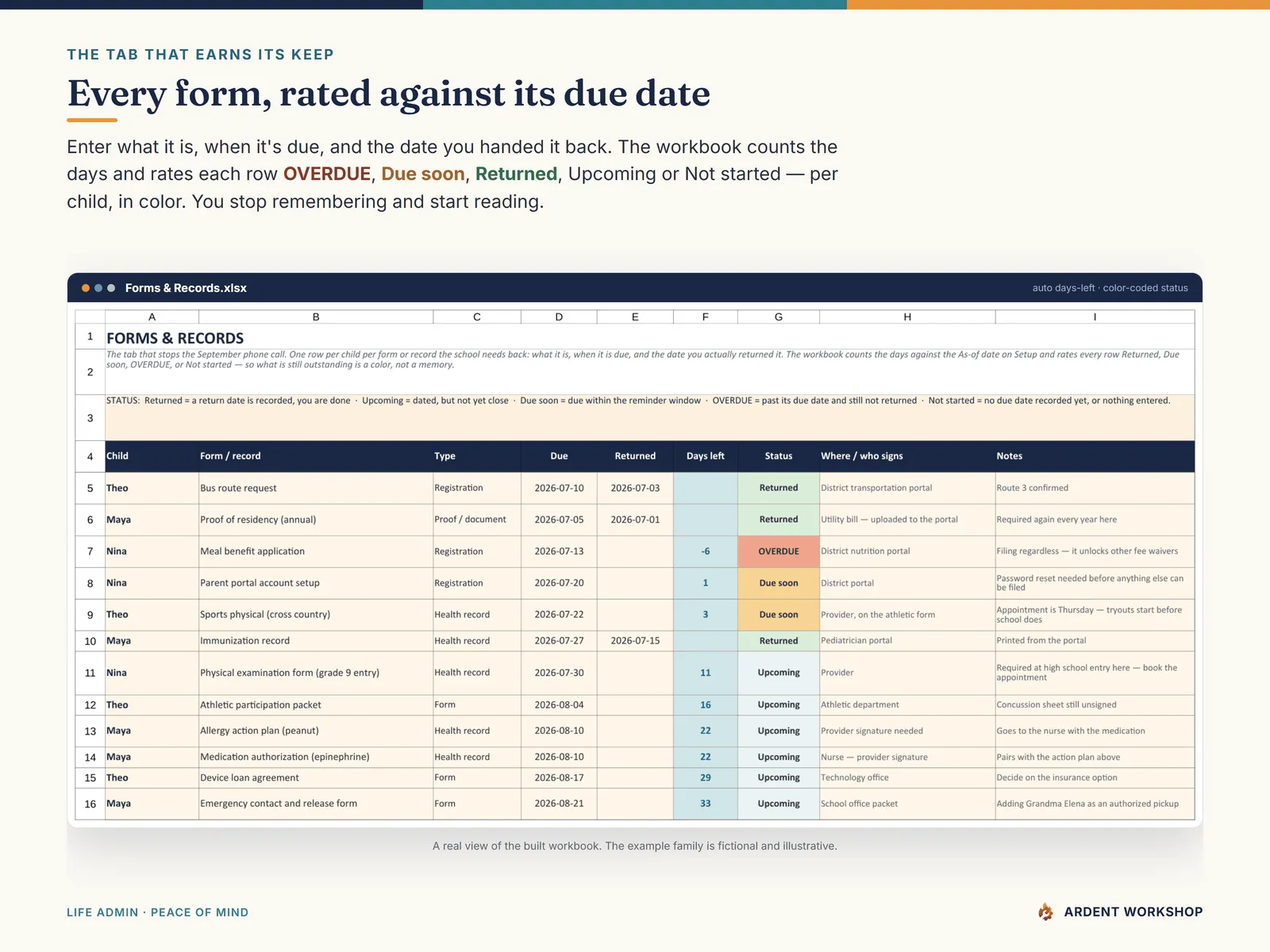Click the orange window dot in title bar
The width and height of the screenshot is (1270, 952).
(86, 288)
